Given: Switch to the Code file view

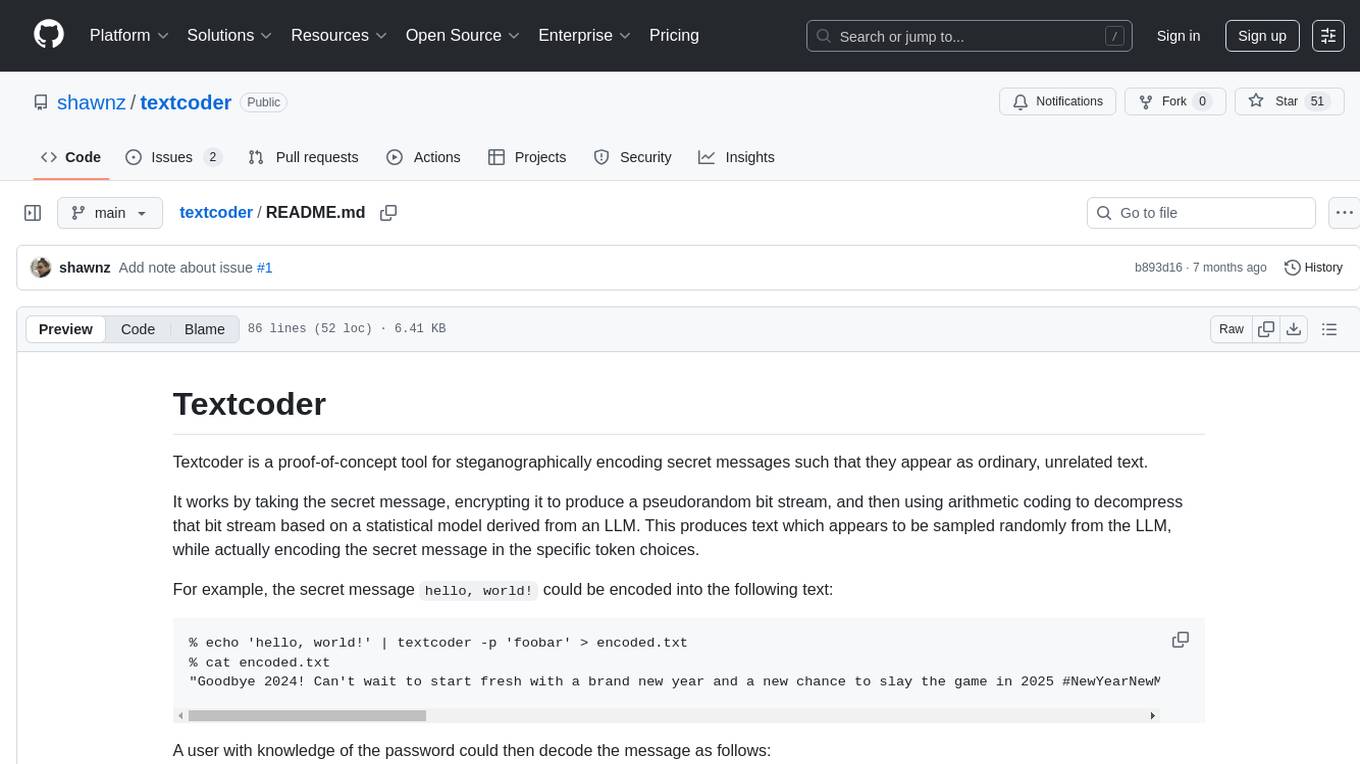Looking at the screenshot, I should [138, 329].
